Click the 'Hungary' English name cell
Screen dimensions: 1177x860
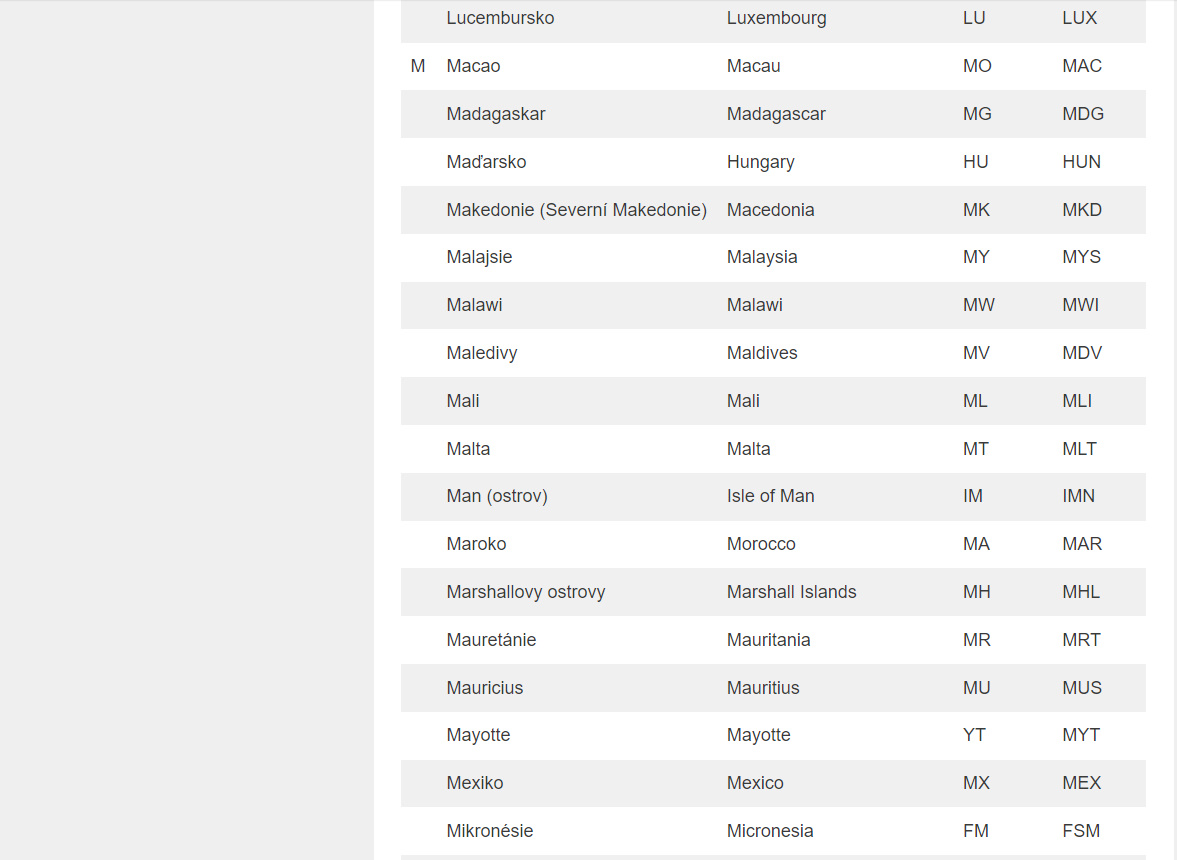pos(760,162)
